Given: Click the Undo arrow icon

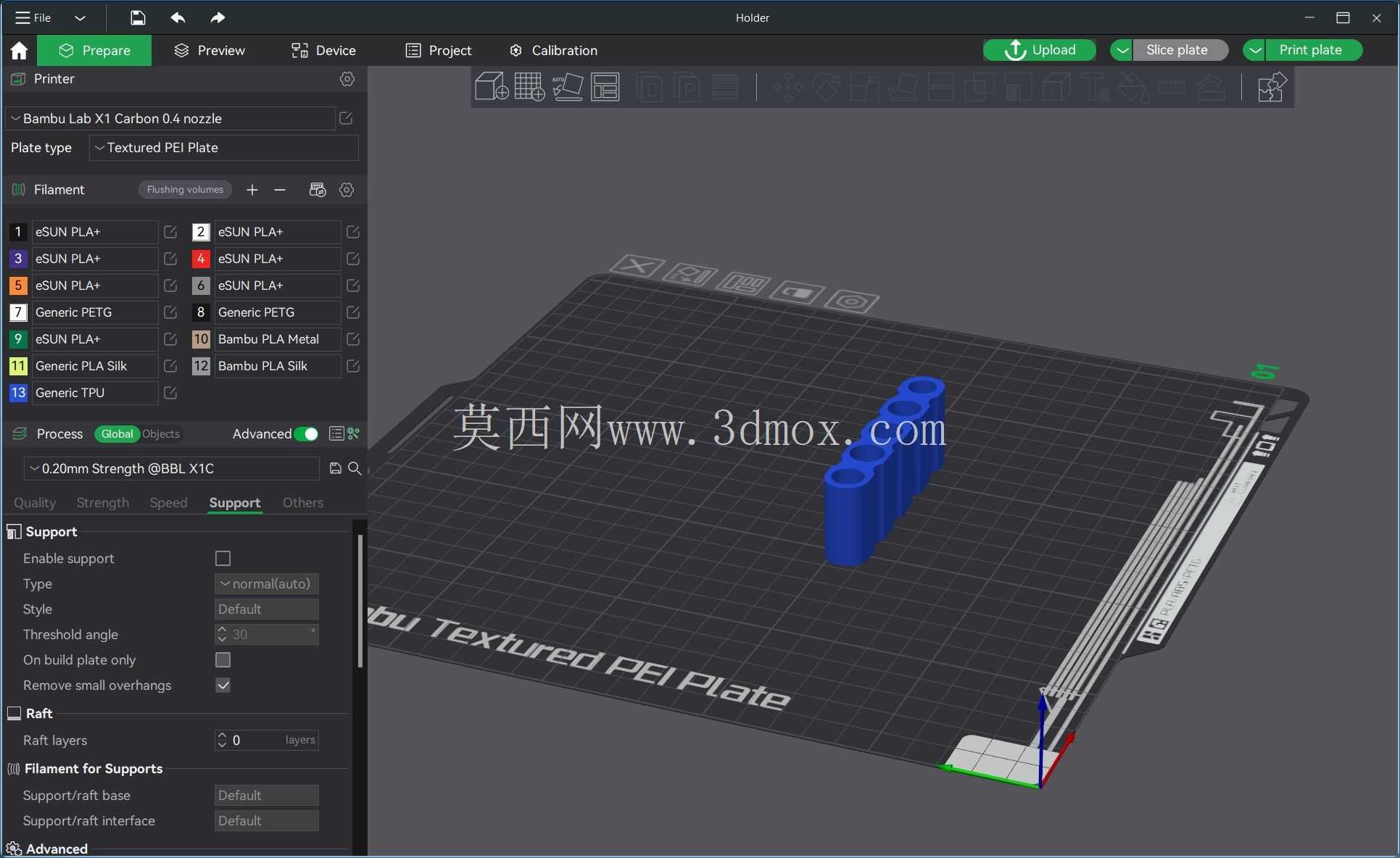Looking at the screenshot, I should tap(178, 17).
